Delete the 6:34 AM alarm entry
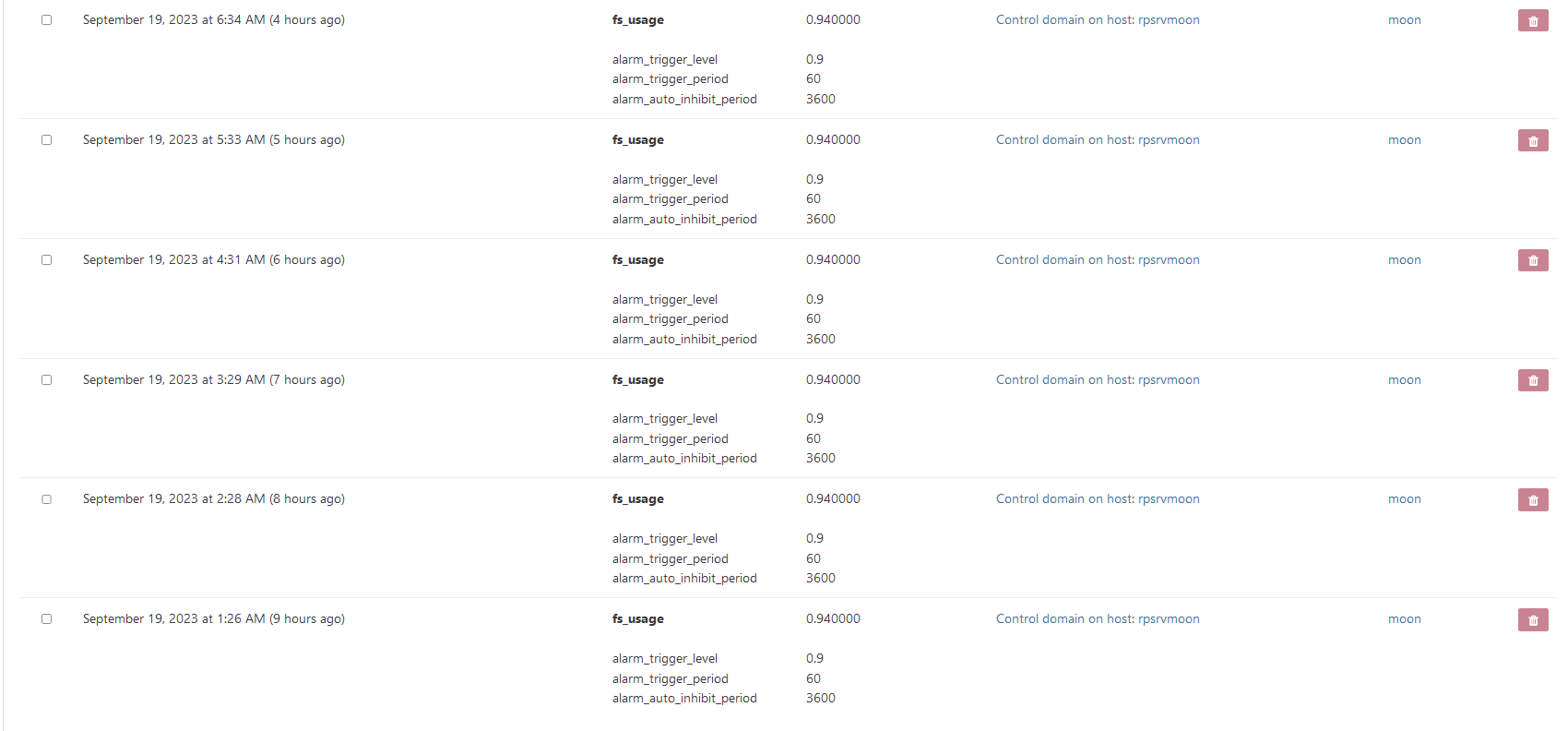This screenshot has width=1568, height=731. [x=1532, y=21]
